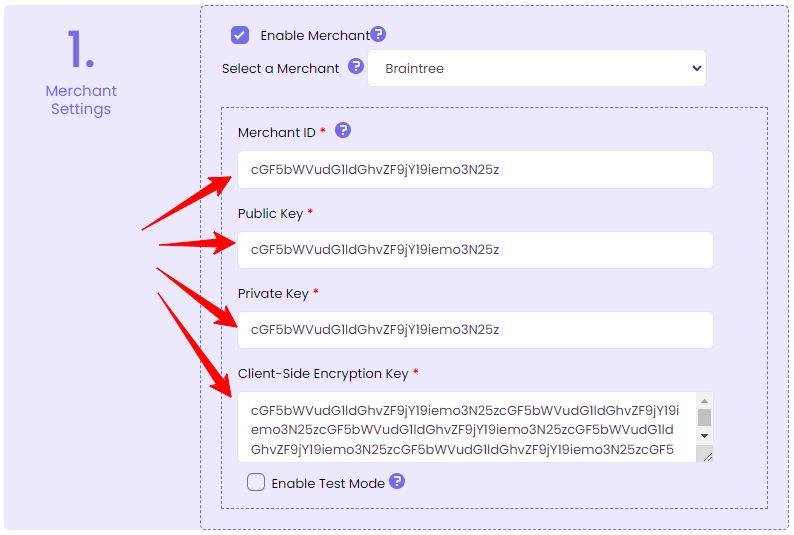
Task: Click the Client-Side Encryption Key textarea
Action: point(465,429)
